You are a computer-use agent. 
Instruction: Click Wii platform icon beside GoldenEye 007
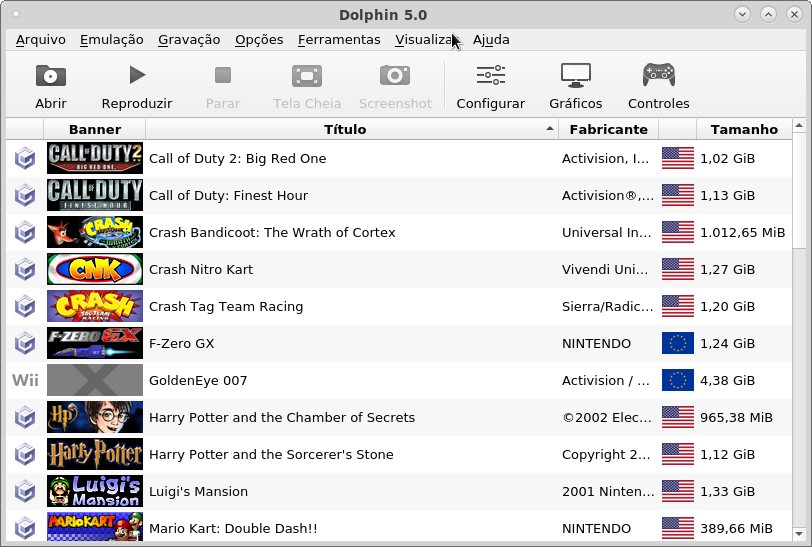point(25,380)
